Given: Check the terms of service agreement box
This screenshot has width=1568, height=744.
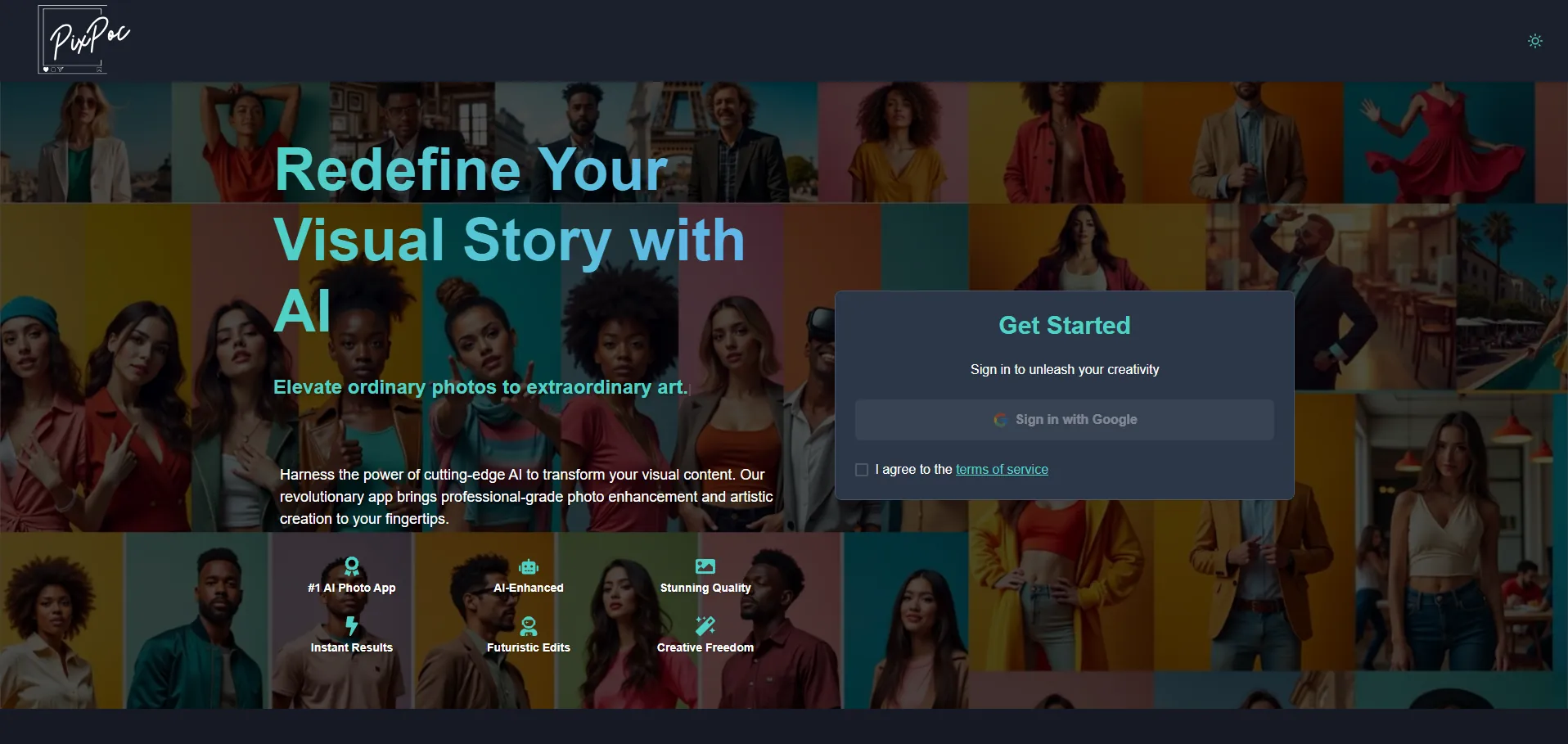Looking at the screenshot, I should (862, 470).
